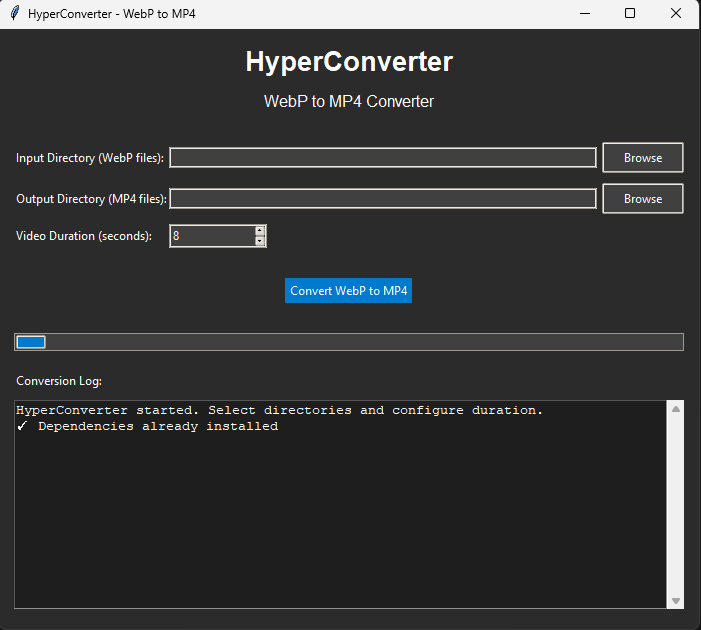Browse for the input WebP directory
The width and height of the screenshot is (701, 630).
[x=642, y=158]
